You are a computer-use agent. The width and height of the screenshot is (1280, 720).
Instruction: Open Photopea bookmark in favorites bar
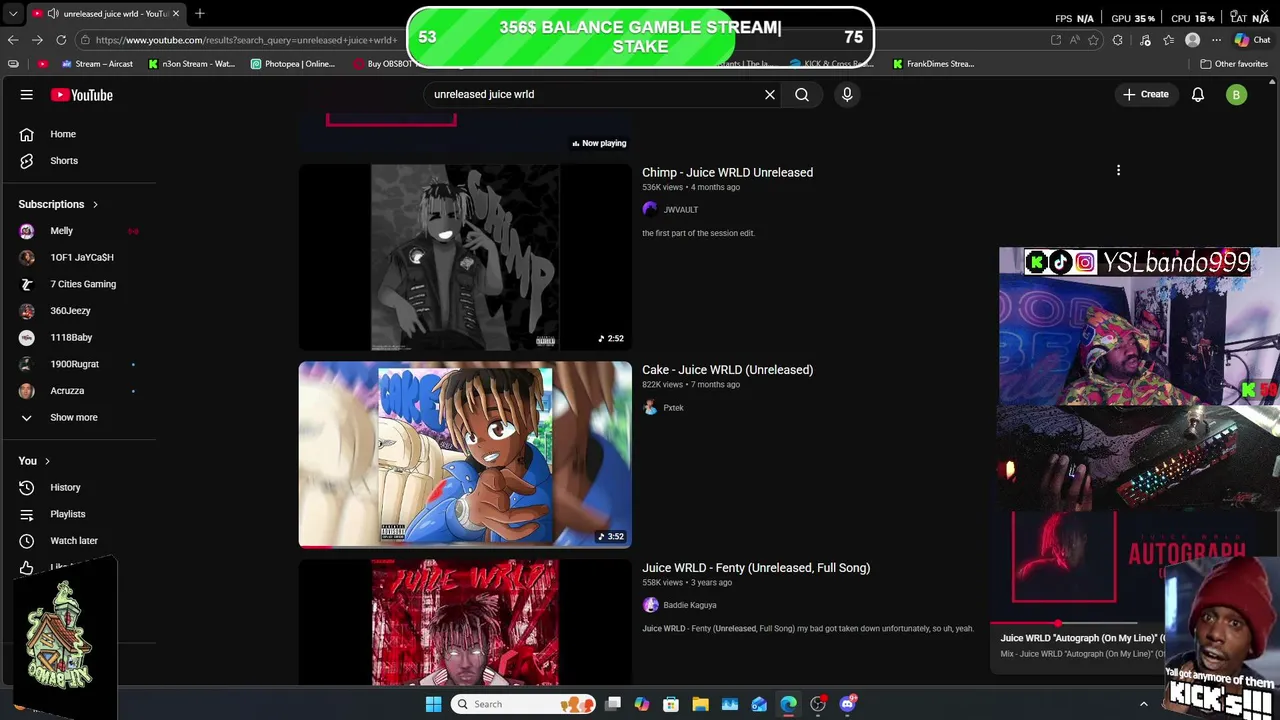293,64
